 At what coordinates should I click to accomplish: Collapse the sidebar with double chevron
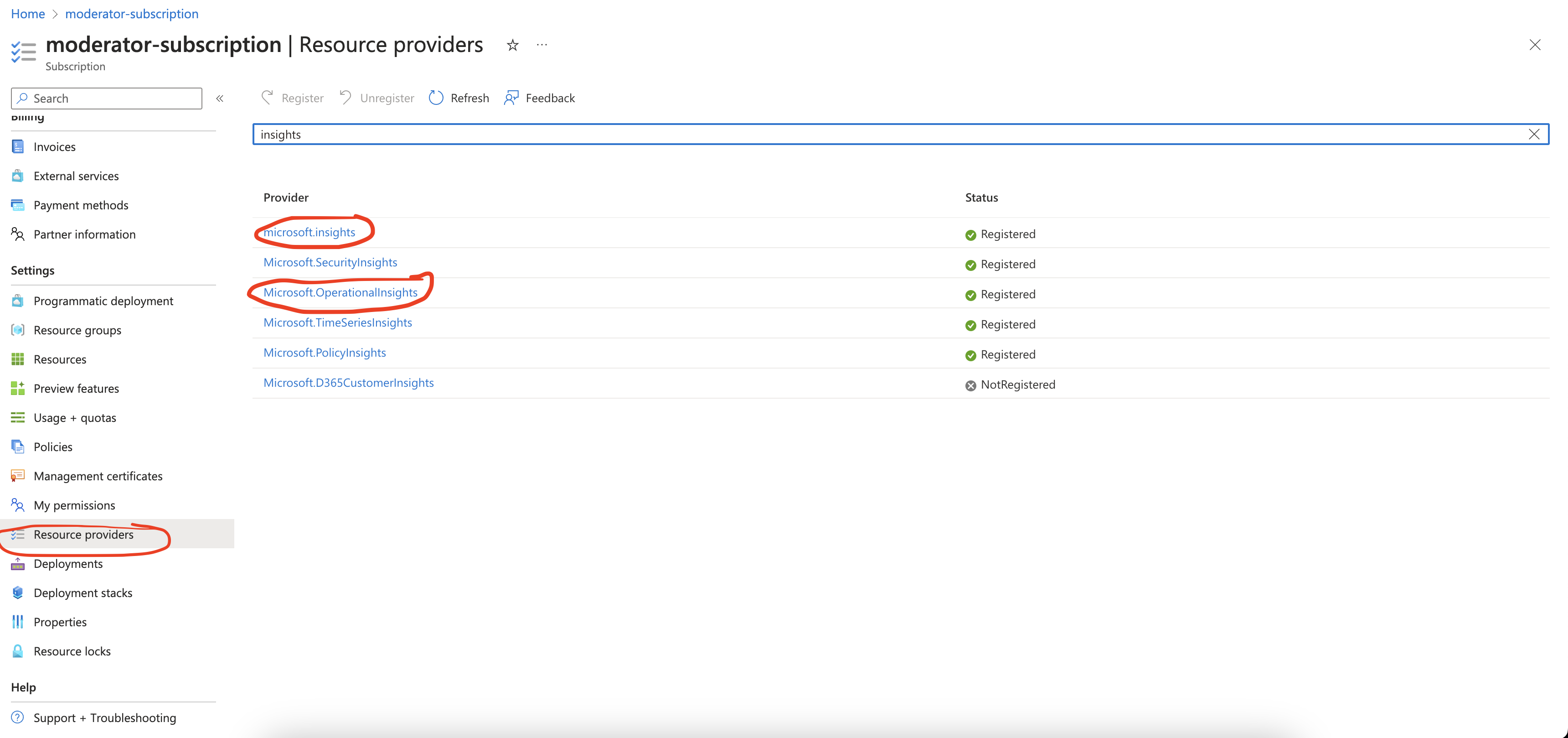tap(220, 99)
